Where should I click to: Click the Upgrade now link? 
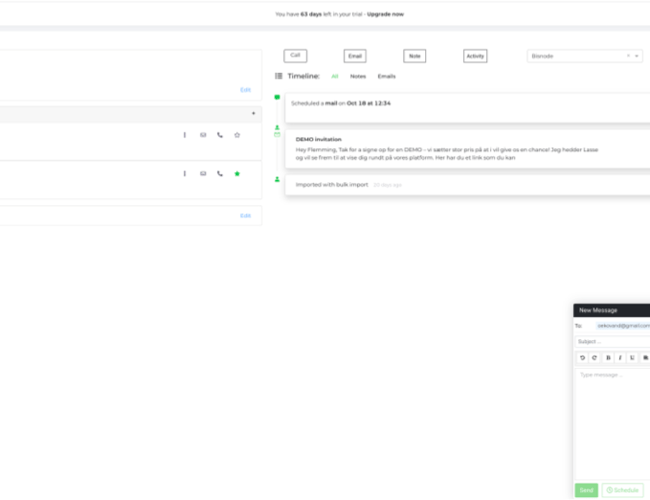click(x=385, y=14)
